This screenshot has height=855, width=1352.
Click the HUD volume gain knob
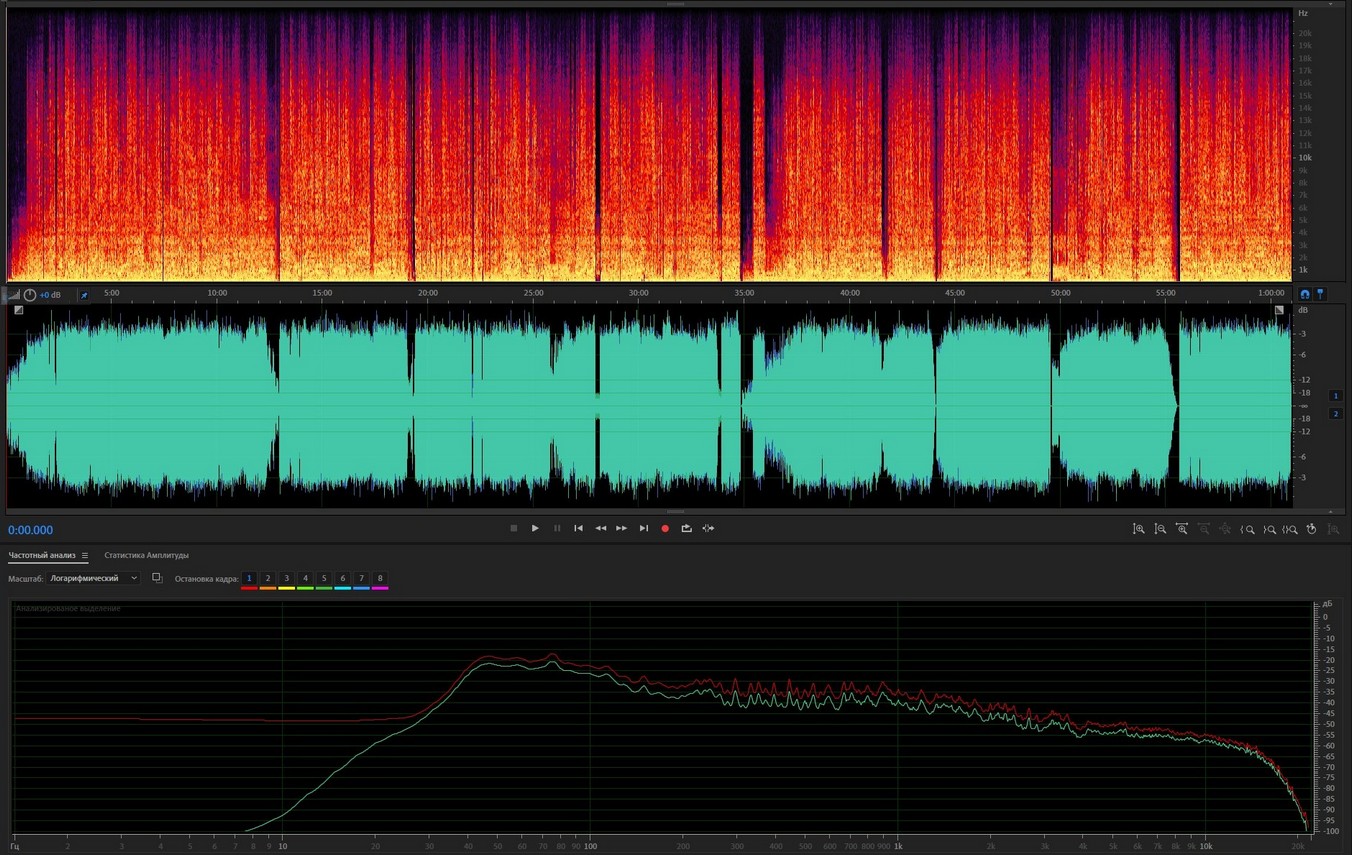click(30, 295)
